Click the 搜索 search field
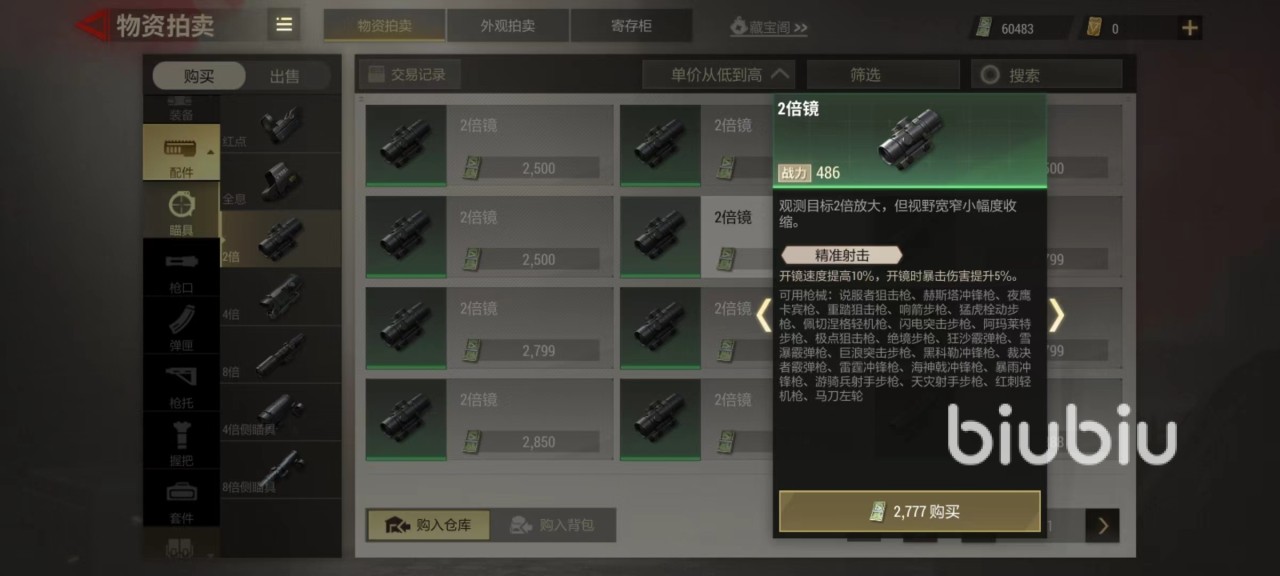The image size is (1280, 576). (x=1047, y=74)
